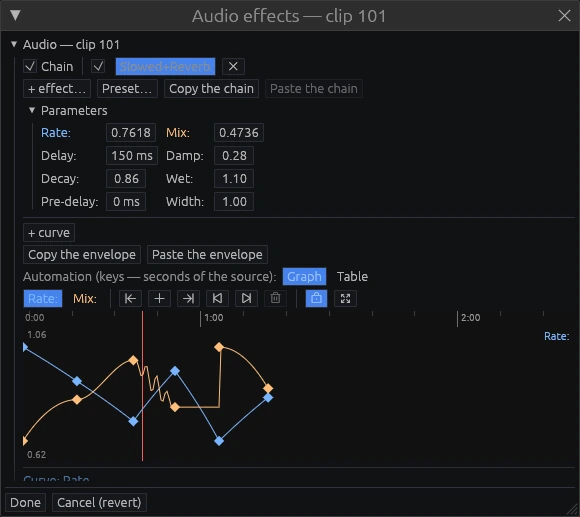Select the orange Mix keyframe at 0:00

(x=25, y=441)
